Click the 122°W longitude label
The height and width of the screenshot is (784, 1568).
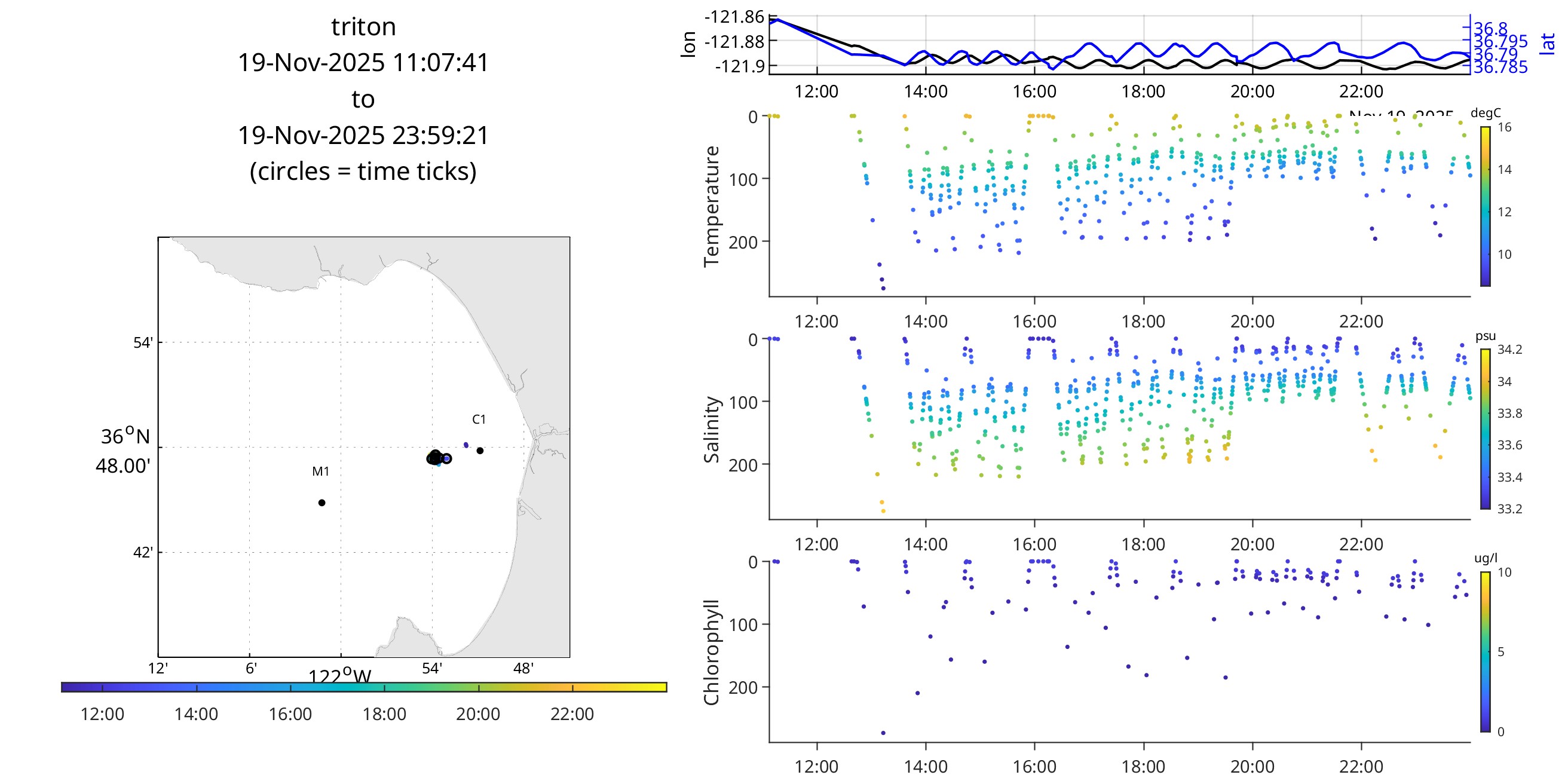coord(339,677)
